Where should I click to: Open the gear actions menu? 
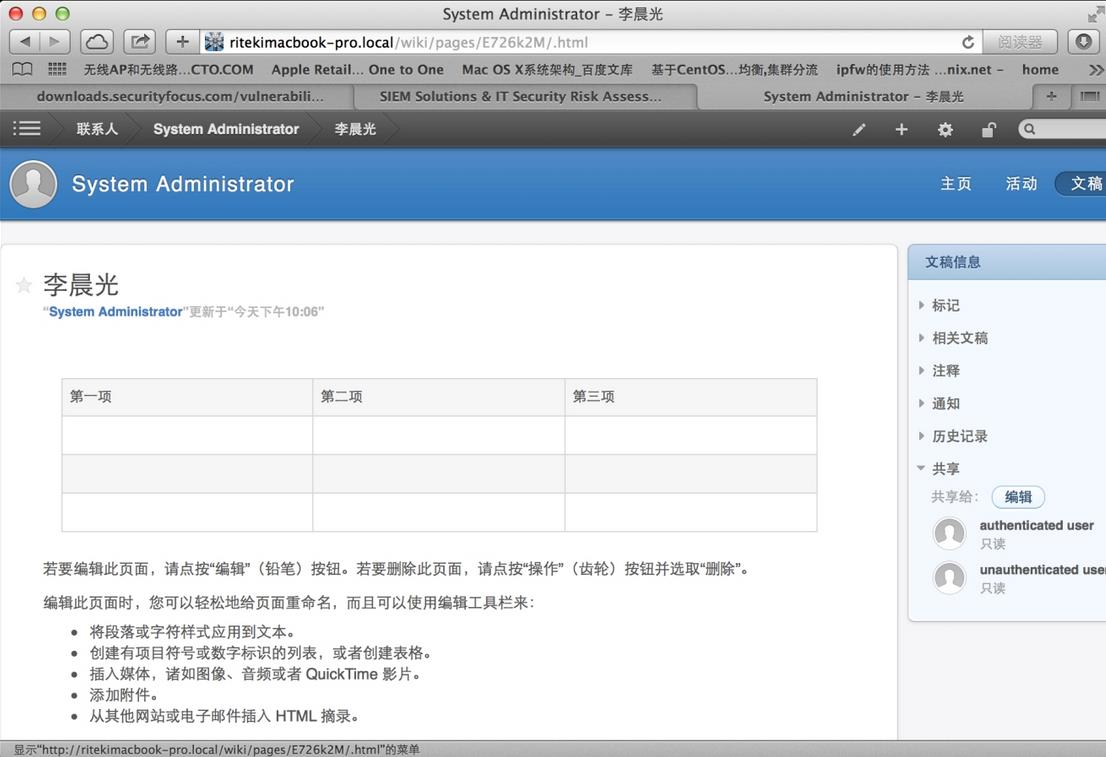point(945,129)
